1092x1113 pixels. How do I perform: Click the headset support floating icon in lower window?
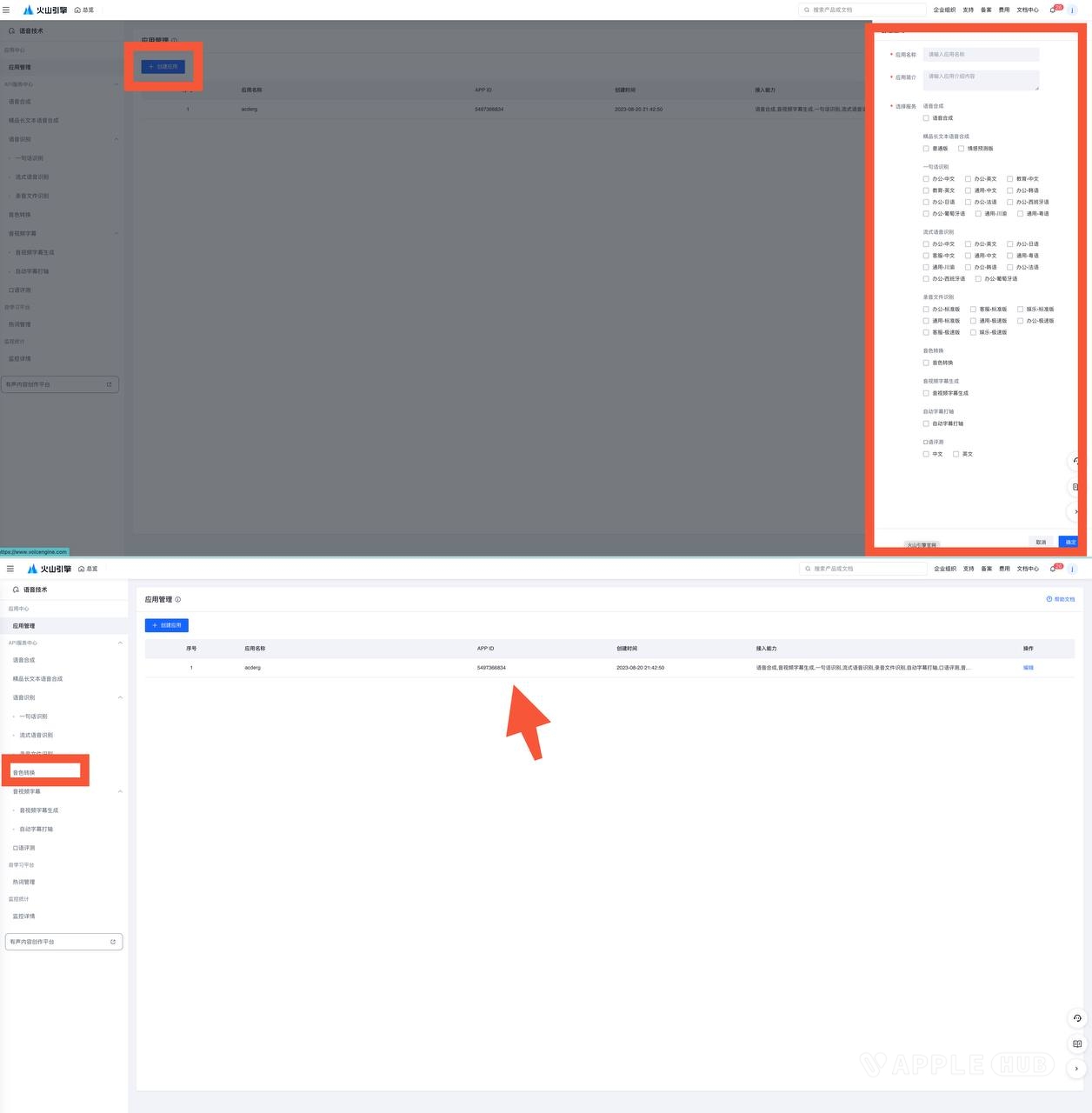pos(1077,1018)
